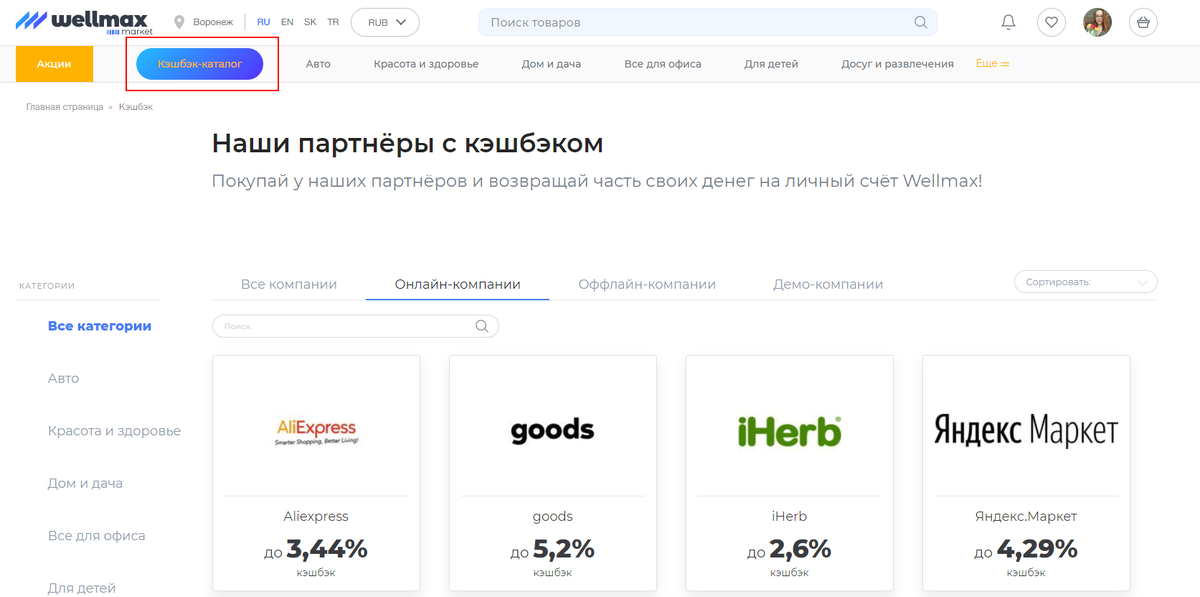
Task: Click the magnifier in the partner search field
Action: 481,326
